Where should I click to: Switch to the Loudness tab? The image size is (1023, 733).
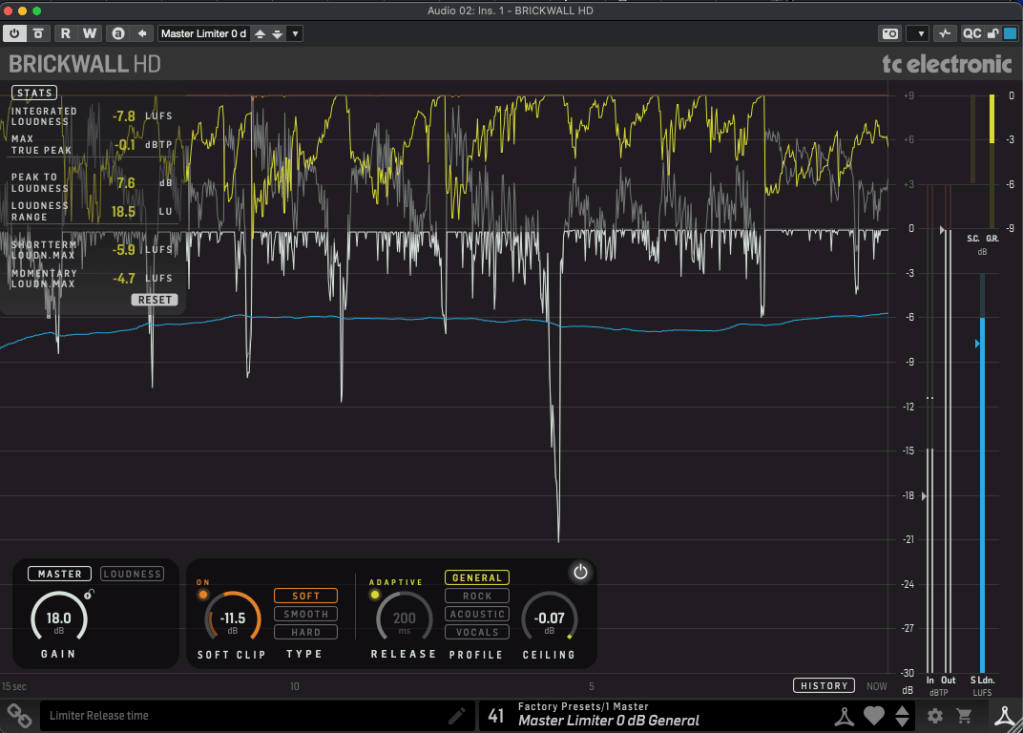point(132,574)
